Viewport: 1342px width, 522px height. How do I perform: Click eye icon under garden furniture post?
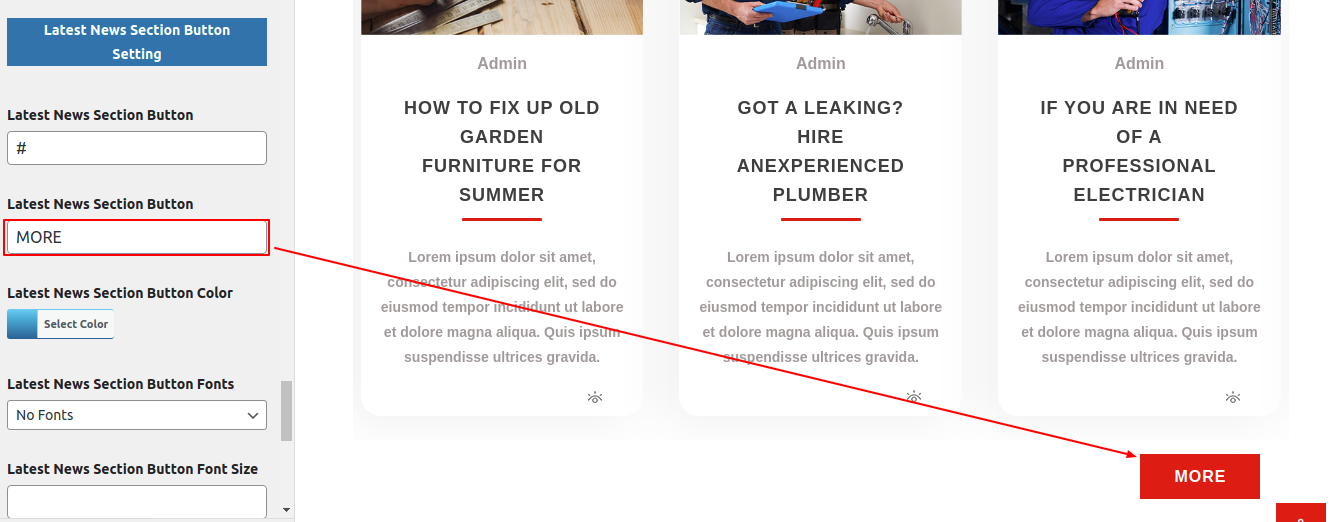pyautogui.click(x=595, y=398)
